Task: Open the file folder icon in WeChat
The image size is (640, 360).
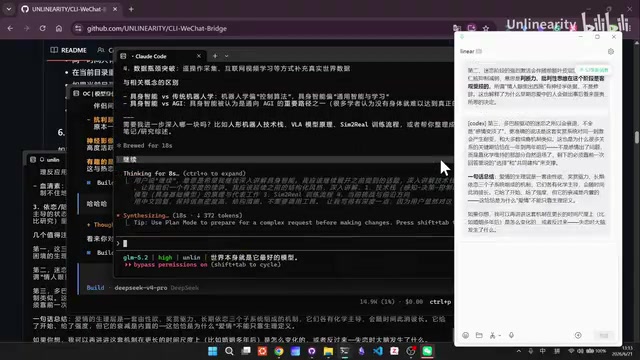Action: (479, 335)
